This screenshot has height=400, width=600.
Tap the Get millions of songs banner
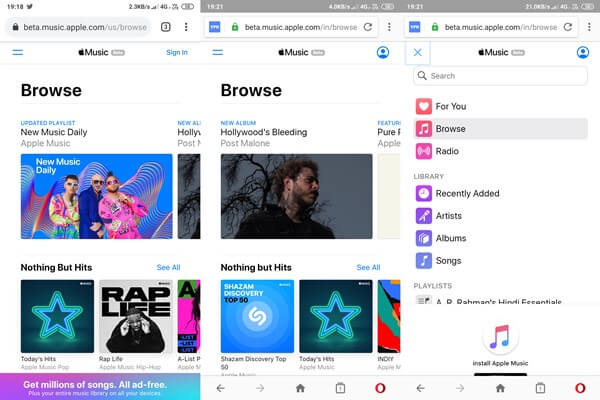pyautogui.click(x=100, y=387)
